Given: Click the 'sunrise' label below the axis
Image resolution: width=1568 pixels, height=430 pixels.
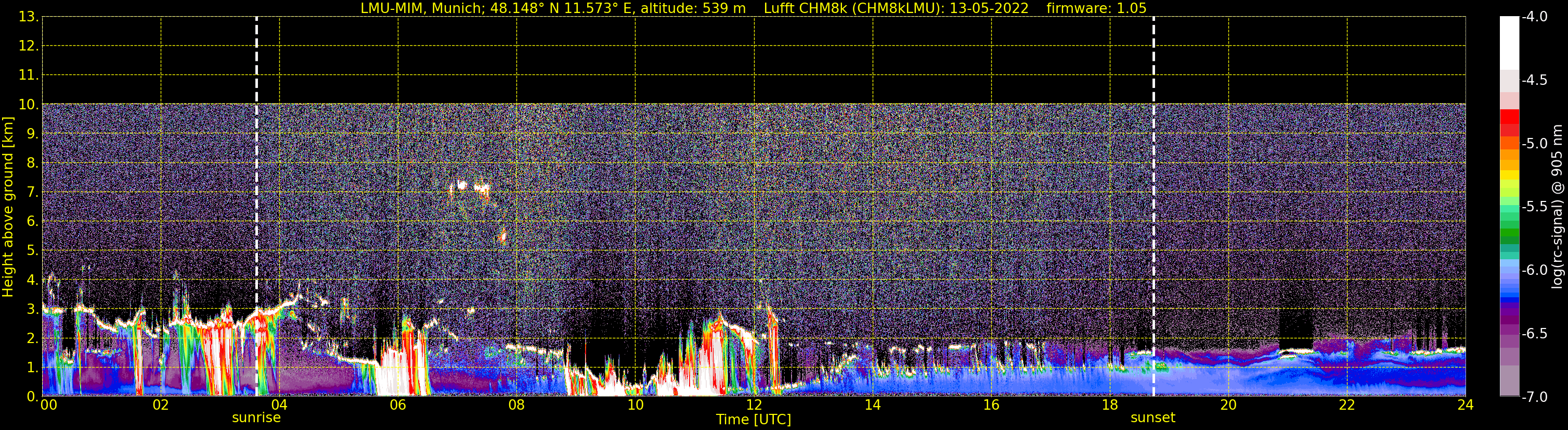Looking at the screenshot, I should (256, 418).
